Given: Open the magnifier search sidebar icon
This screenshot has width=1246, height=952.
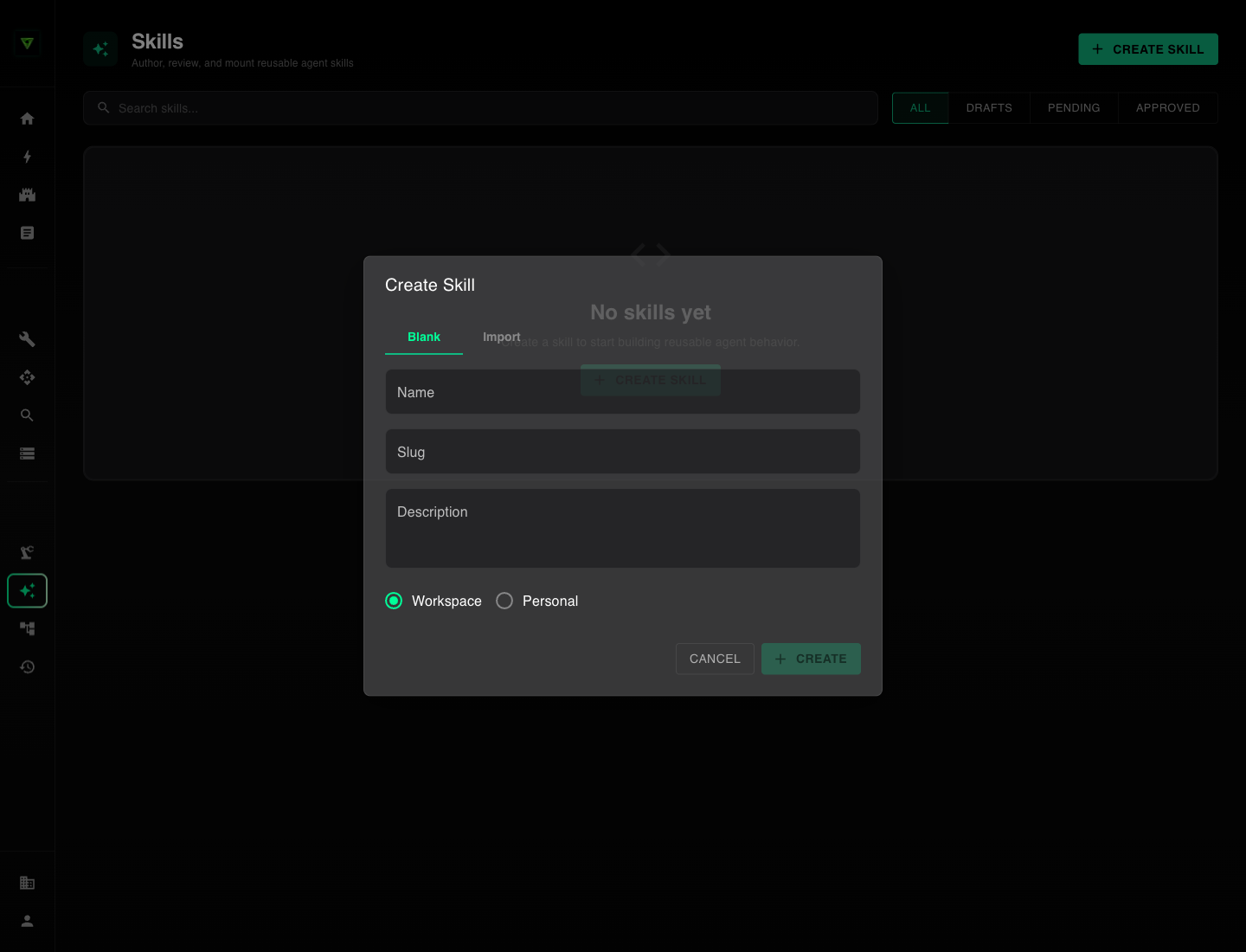Looking at the screenshot, I should [x=27, y=415].
